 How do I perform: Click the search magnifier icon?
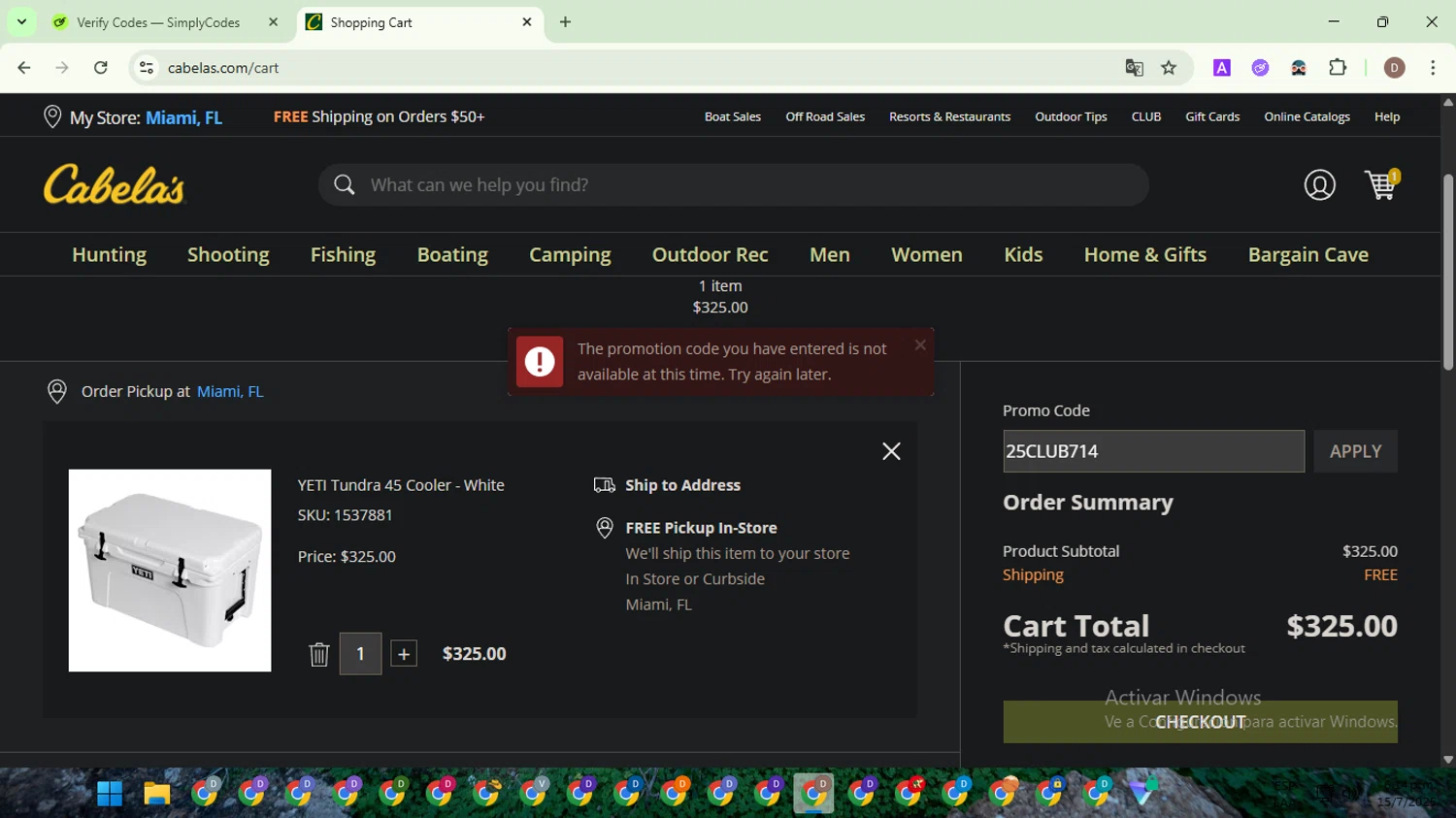coord(345,184)
